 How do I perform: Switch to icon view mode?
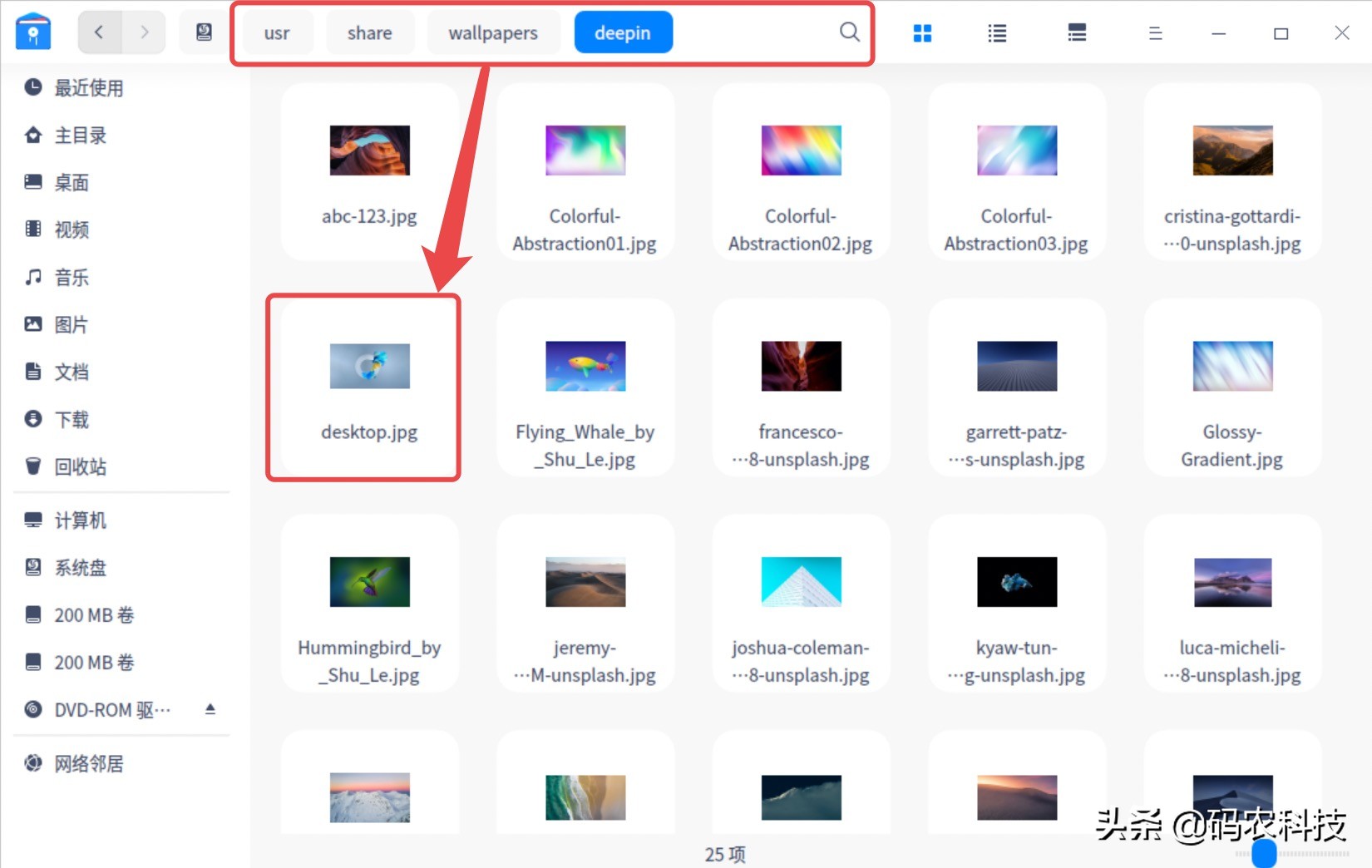tap(922, 32)
